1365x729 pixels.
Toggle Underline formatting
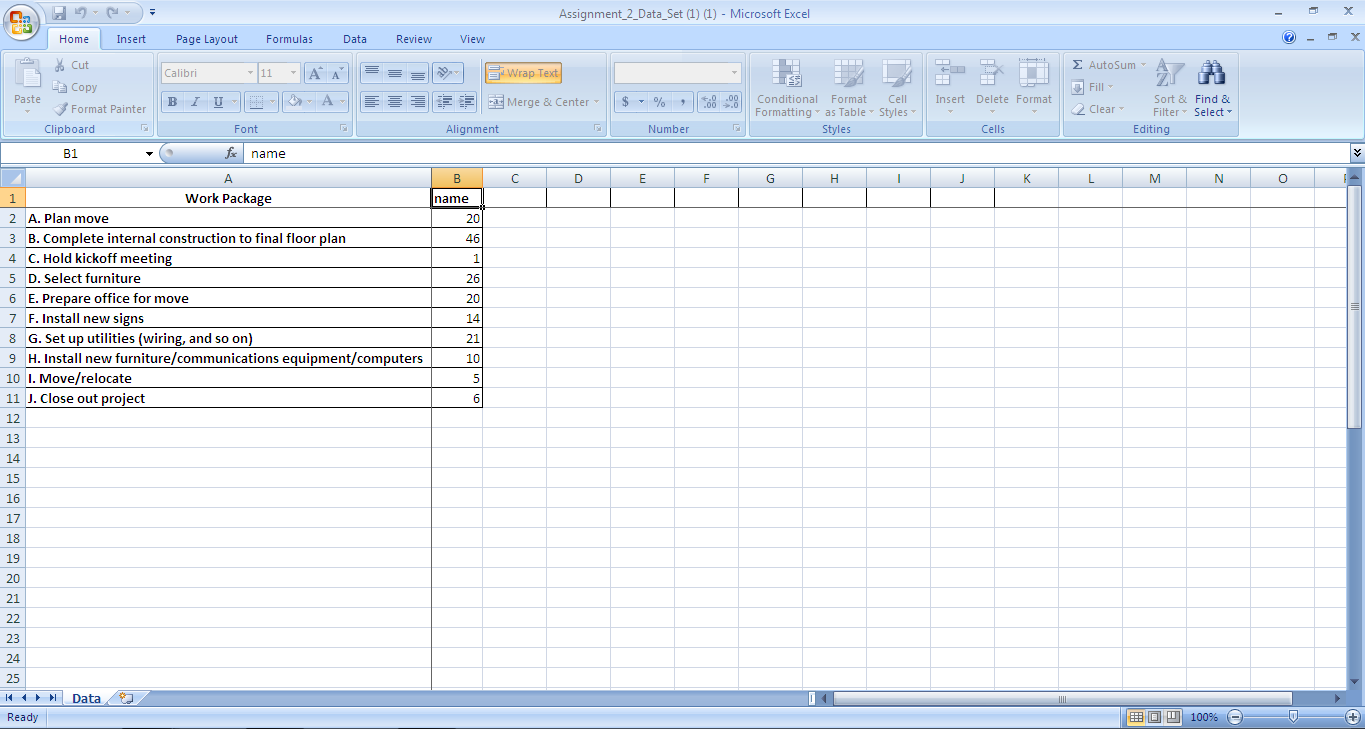click(218, 102)
